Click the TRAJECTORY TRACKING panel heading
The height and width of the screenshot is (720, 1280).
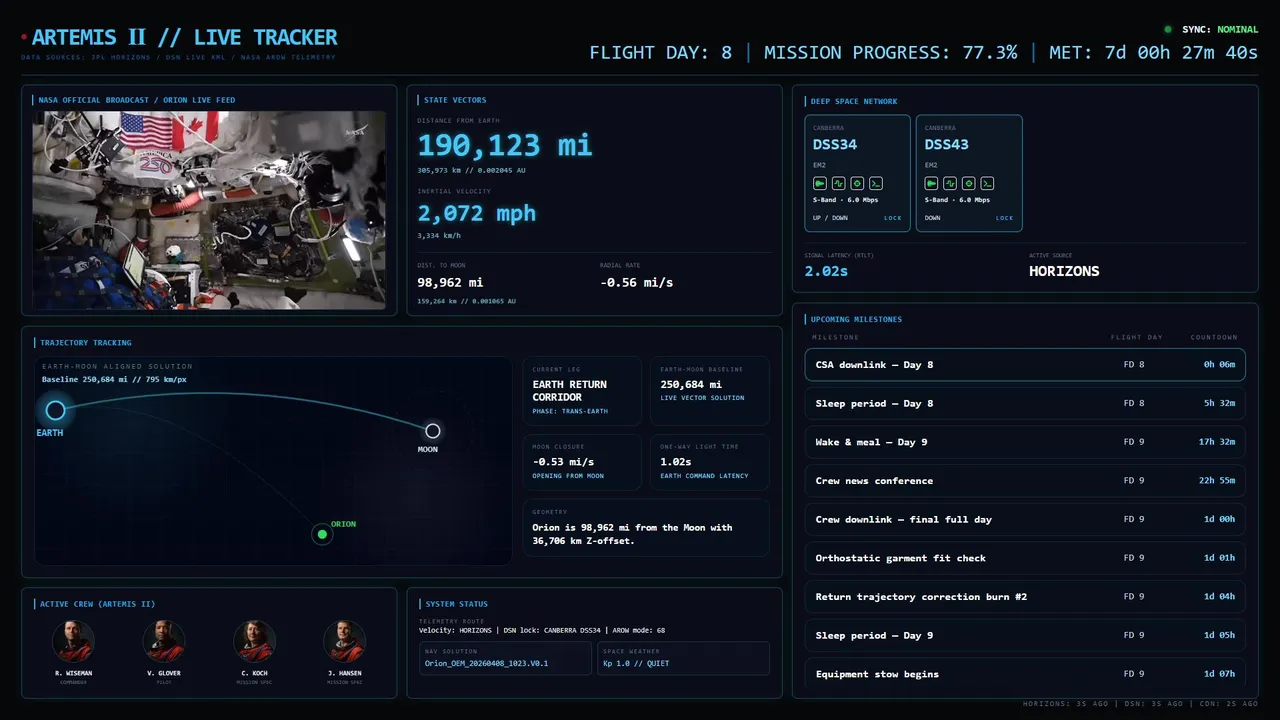[86, 343]
